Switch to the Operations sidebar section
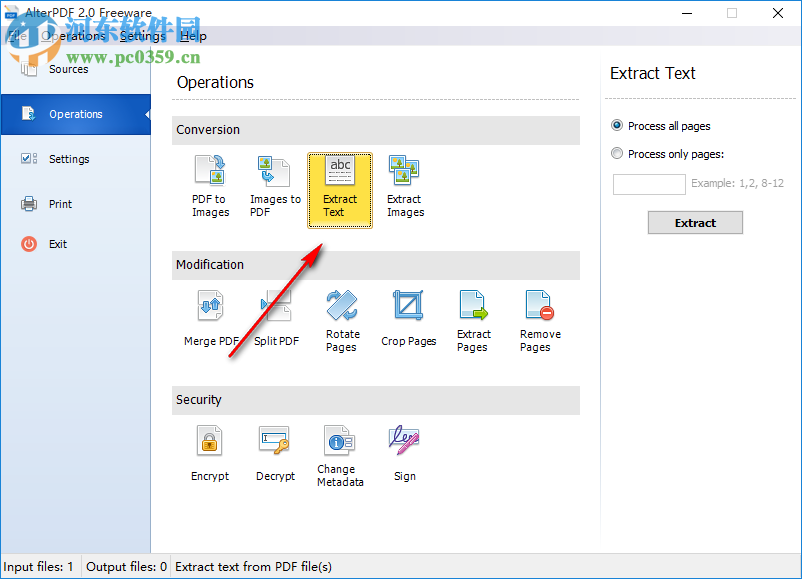The width and height of the screenshot is (802, 579). pos(76,114)
